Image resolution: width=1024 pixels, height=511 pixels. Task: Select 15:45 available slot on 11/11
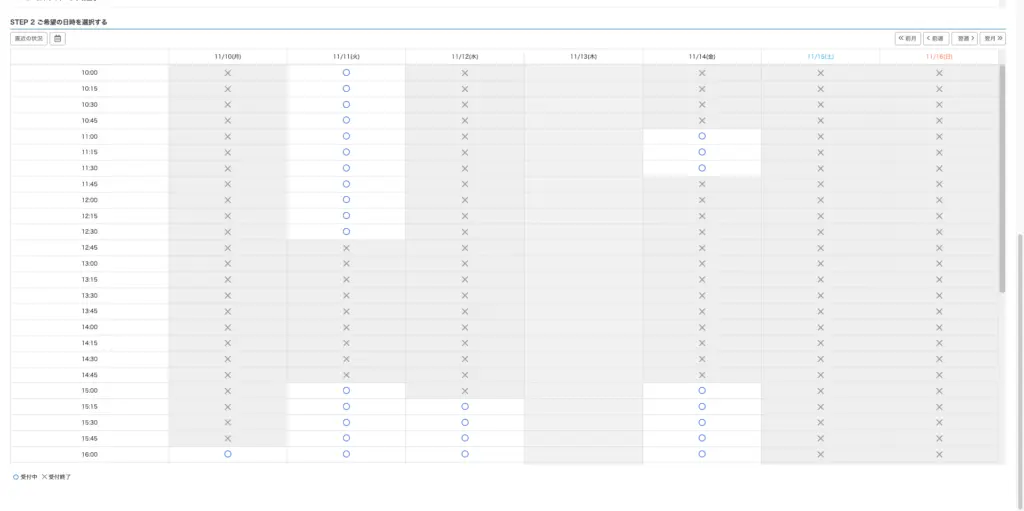click(x=346, y=438)
